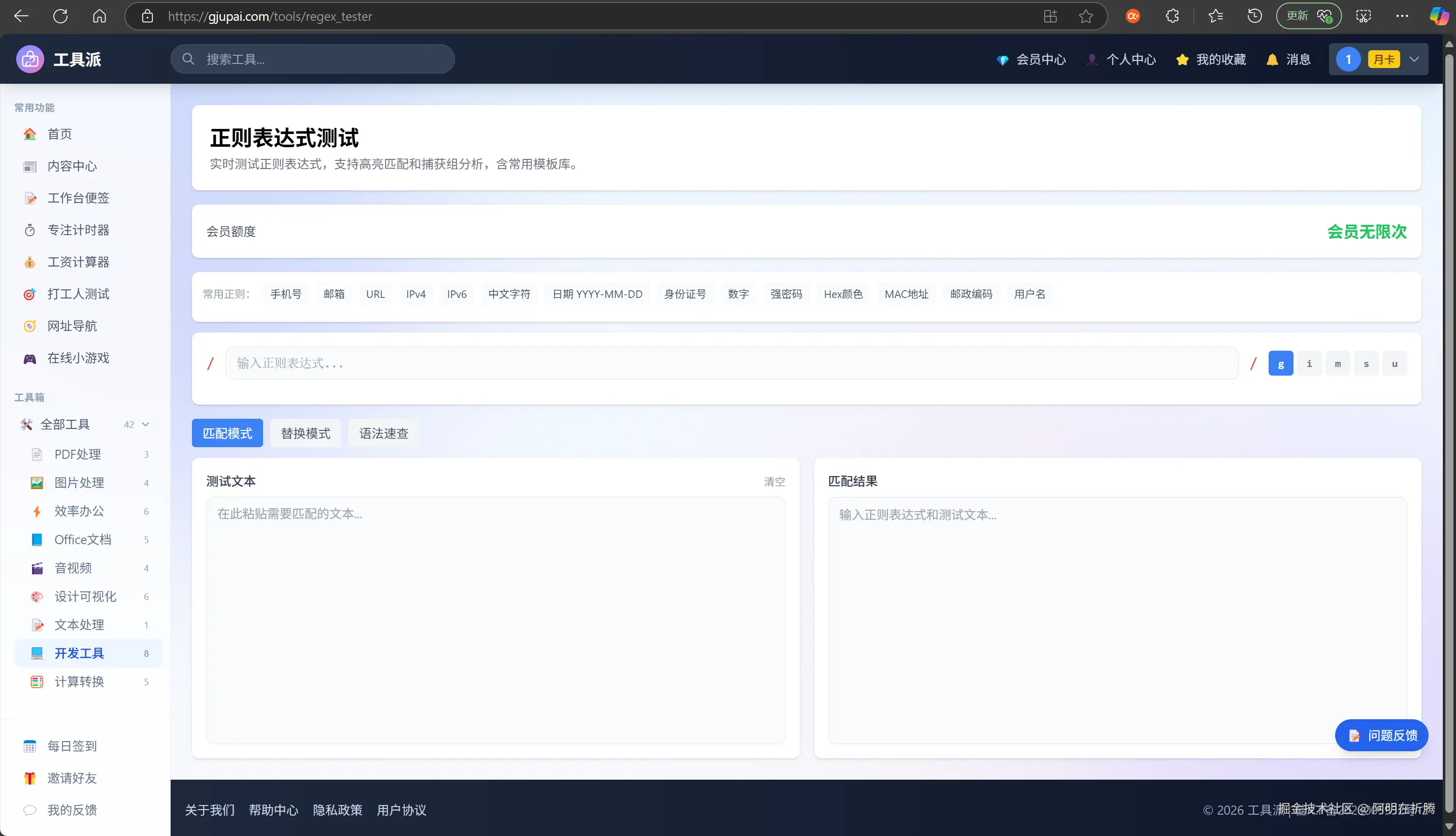Screen dimensions: 1456x836
Task: Open browser home icon
Action: (100, 16)
